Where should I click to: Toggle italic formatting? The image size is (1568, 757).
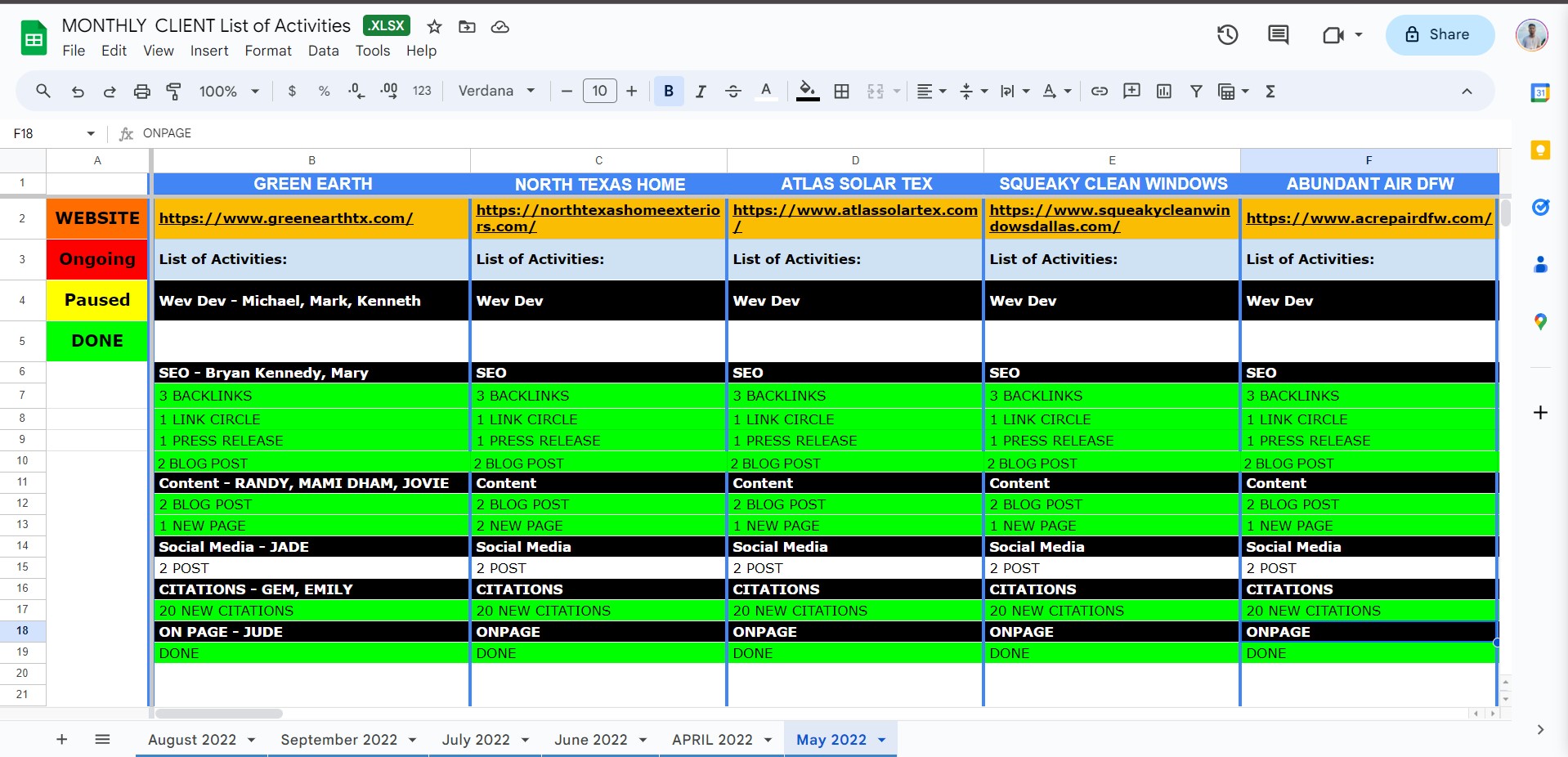pos(701,92)
